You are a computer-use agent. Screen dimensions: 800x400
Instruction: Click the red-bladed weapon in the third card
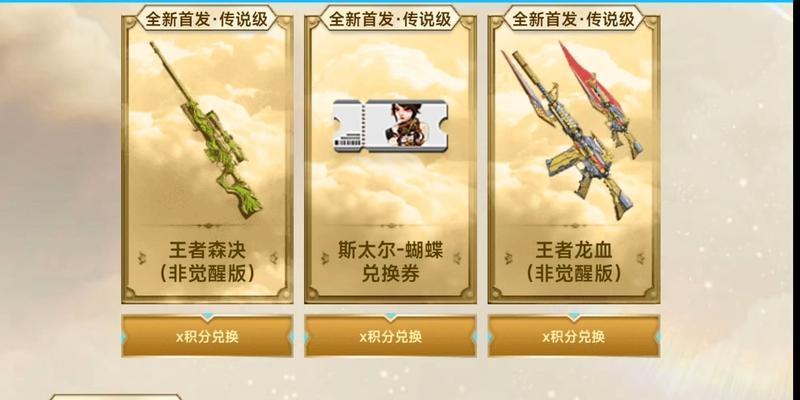(601, 101)
